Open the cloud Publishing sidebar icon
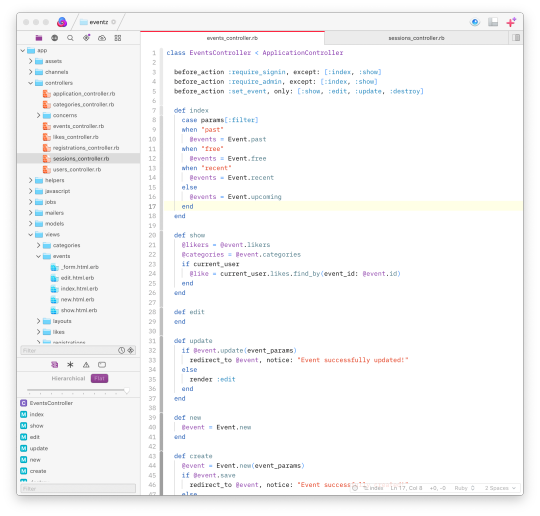The width and height of the screenshot is (540, 516). (x=102, y=38)
